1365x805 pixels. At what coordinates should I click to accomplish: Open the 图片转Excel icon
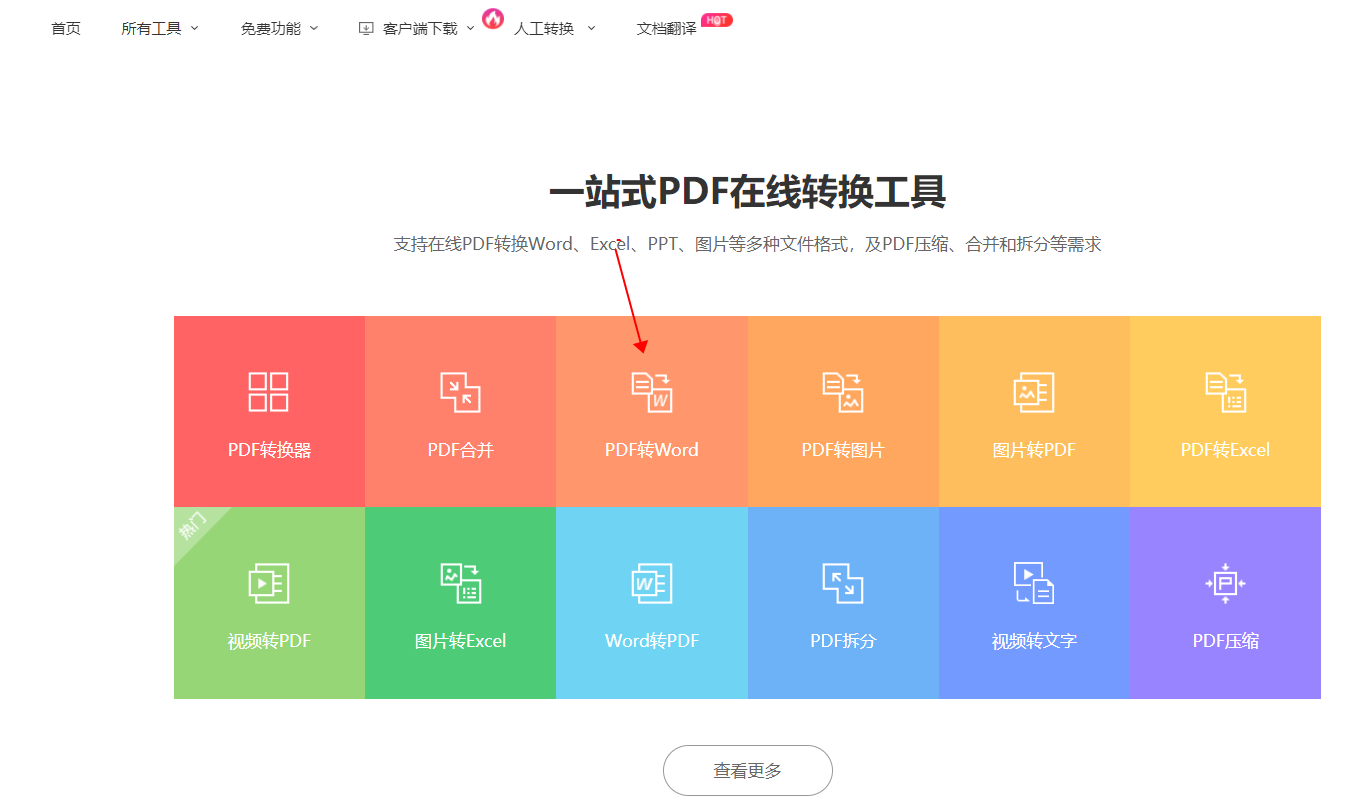pos(461,583)
